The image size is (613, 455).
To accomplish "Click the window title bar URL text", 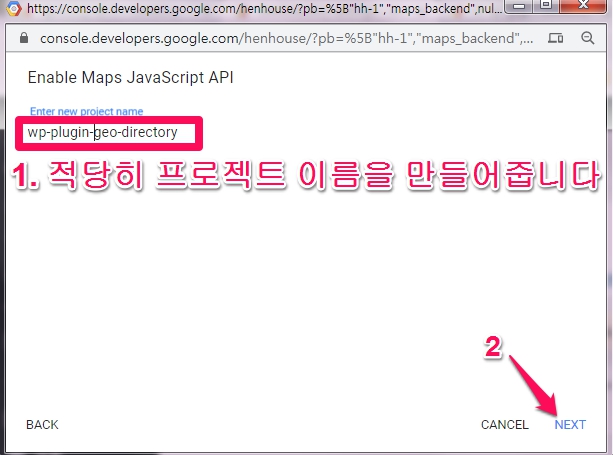I will point(264,8).
